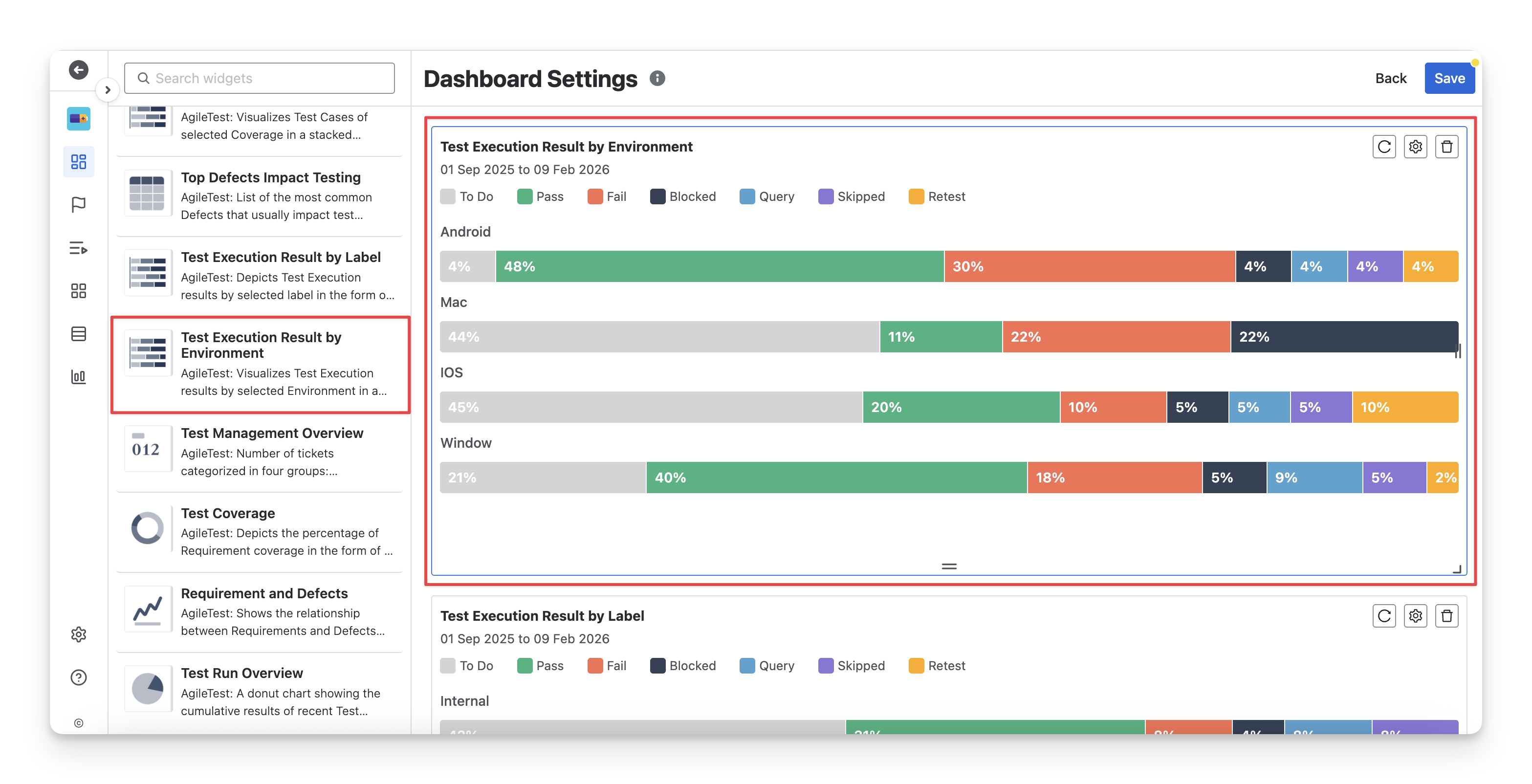The image size is (1532, 784).
Task: Refresh the Test Execution Result by Environment widget
Action: coord(1384,147)
